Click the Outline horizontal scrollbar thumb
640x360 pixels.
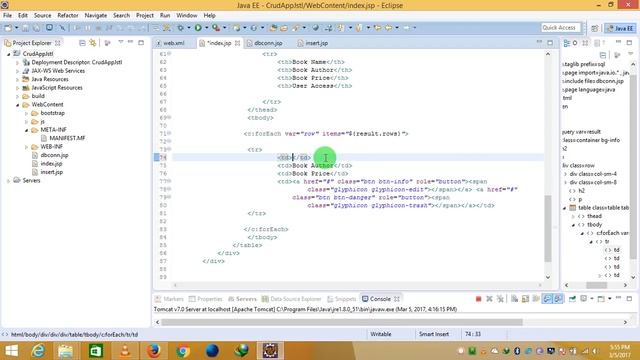coord(596,285)
